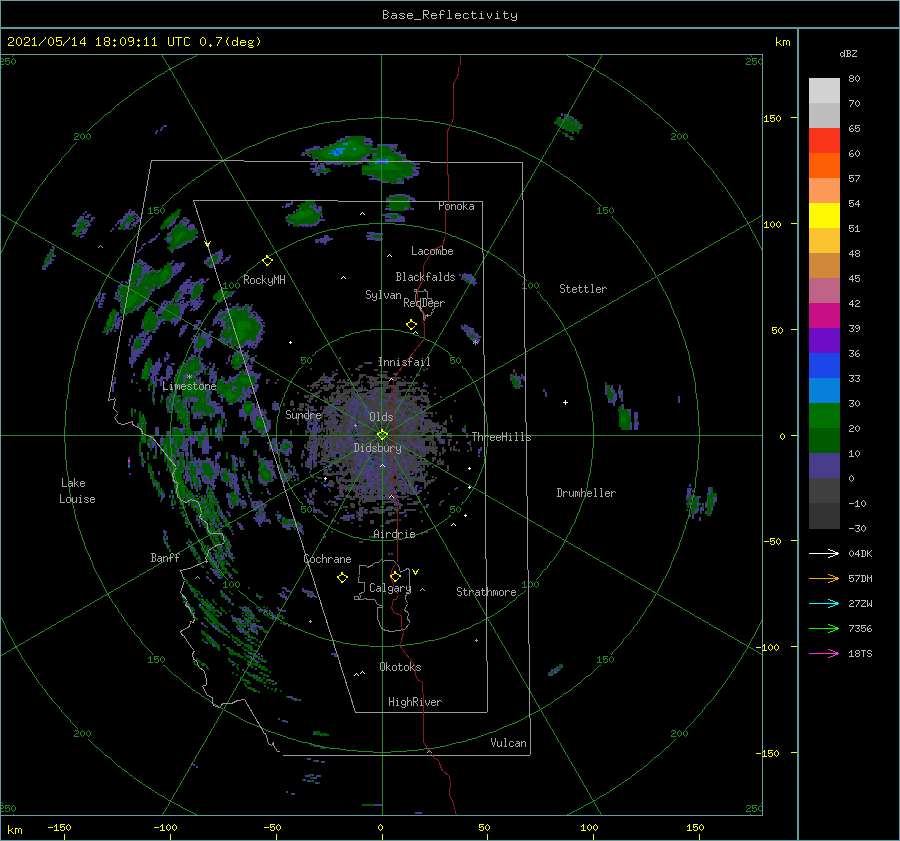
Task: Select the slate 10-0 dBZ swatch
Action: [x=824, y=466]
